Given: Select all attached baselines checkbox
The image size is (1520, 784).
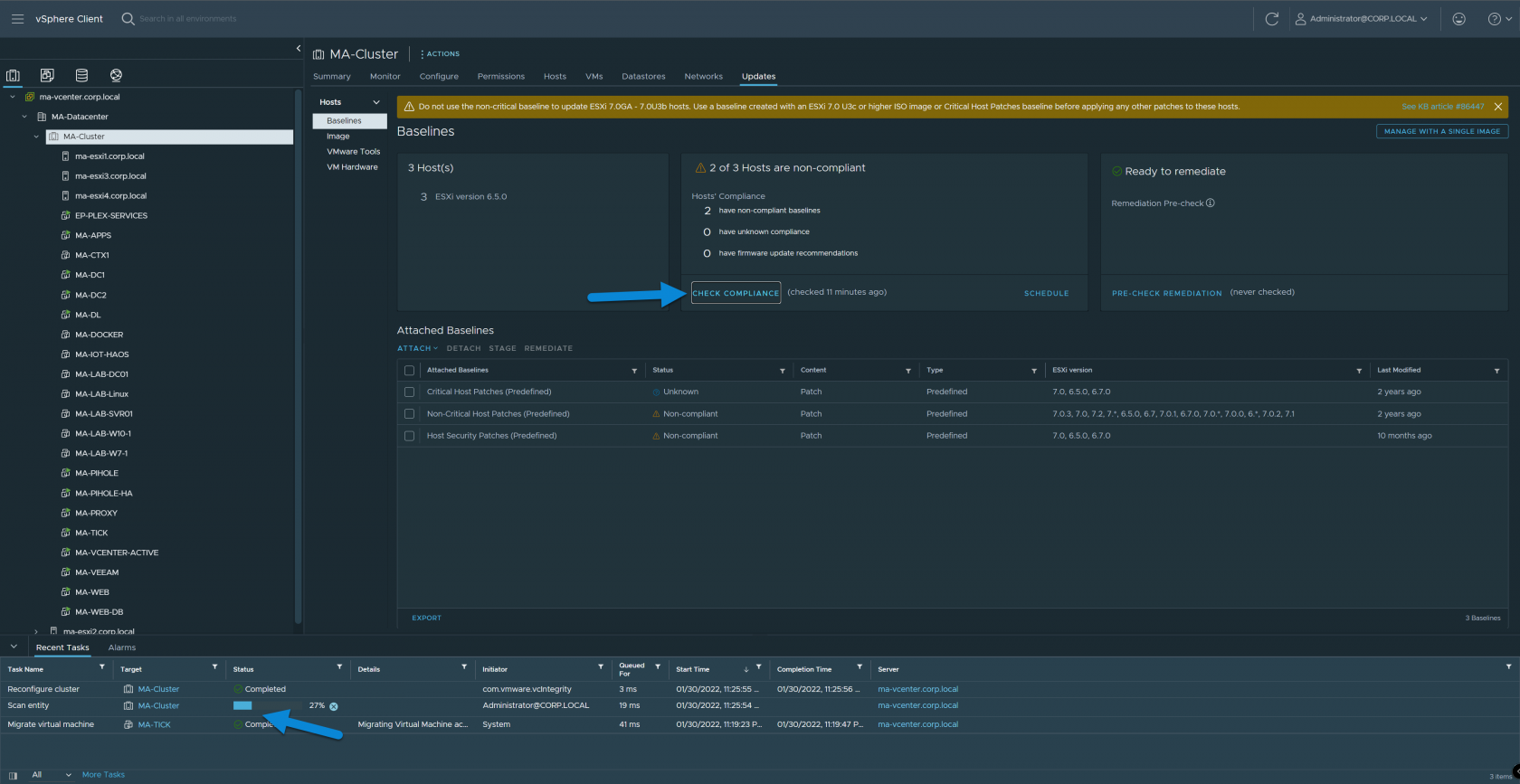Looking at the screenshot, I should click(409, 371).
